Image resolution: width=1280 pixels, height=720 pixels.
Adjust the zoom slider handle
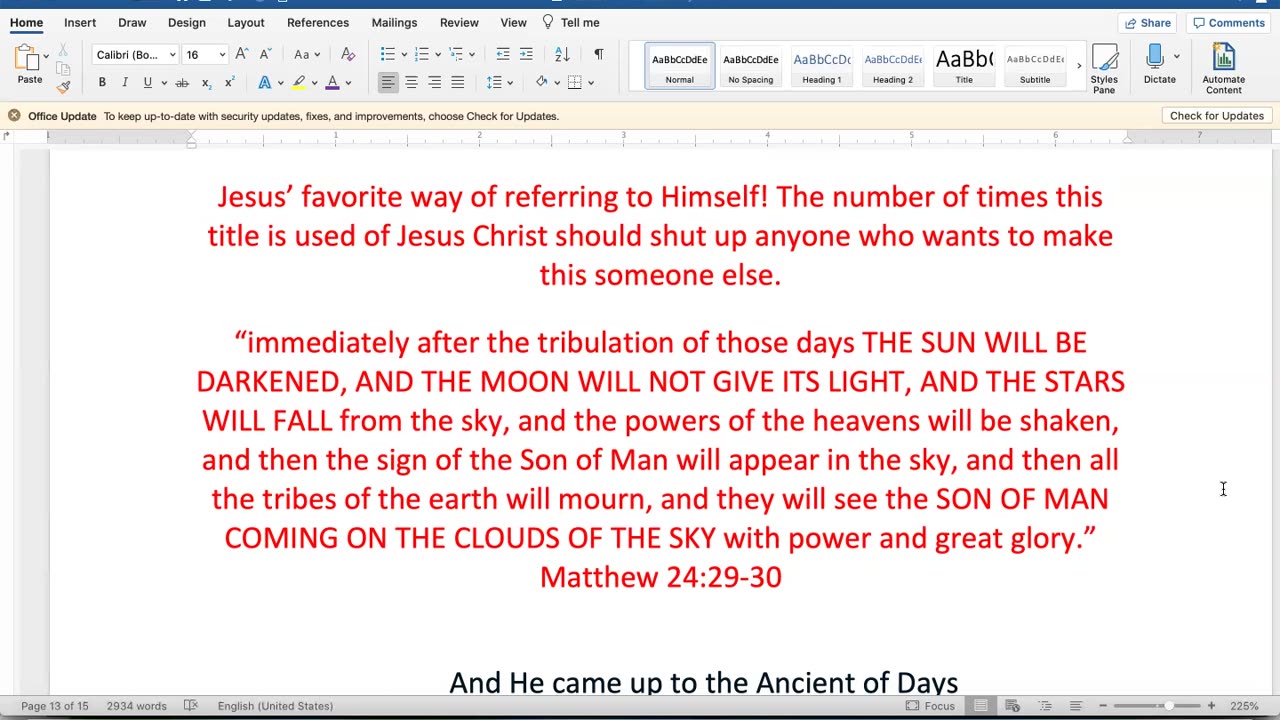point(1168,706)
